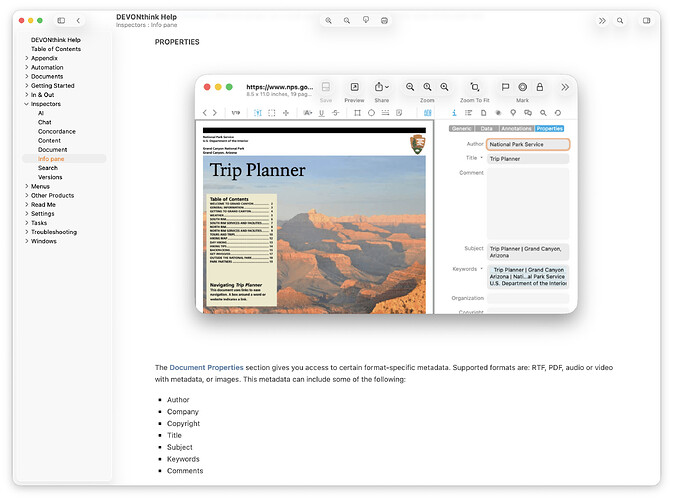Viewport: 673px width, 500px height.
Task: Expand the Automation section chevron
Action: [27, 67]
